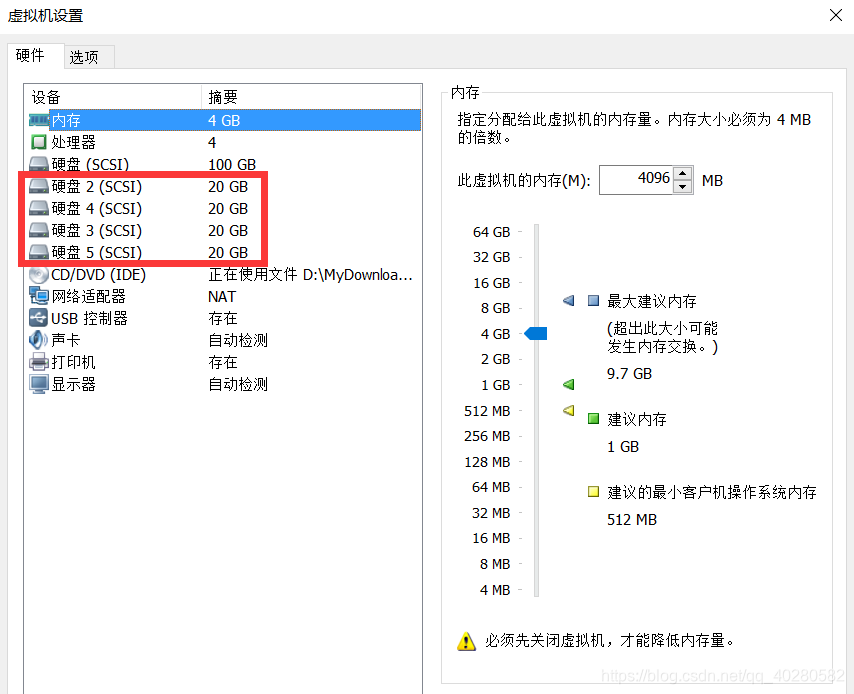Click the disk icon for 硬盘 (SCSI) 100 GB
The height and width of the screenshot is (694, 854).
[x=39, y=164]
